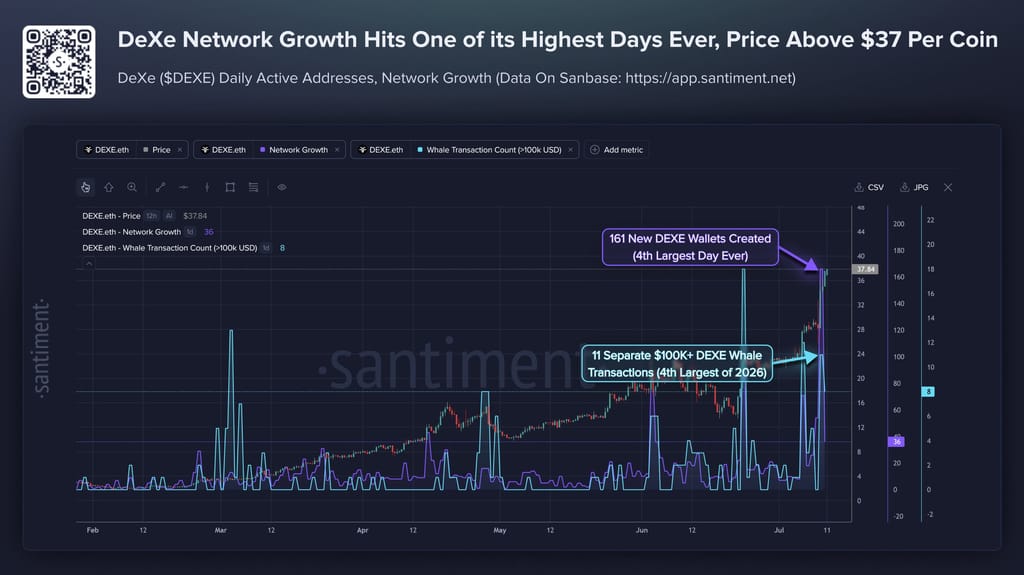Click the Feb label on the time axis

coord(93,531)
